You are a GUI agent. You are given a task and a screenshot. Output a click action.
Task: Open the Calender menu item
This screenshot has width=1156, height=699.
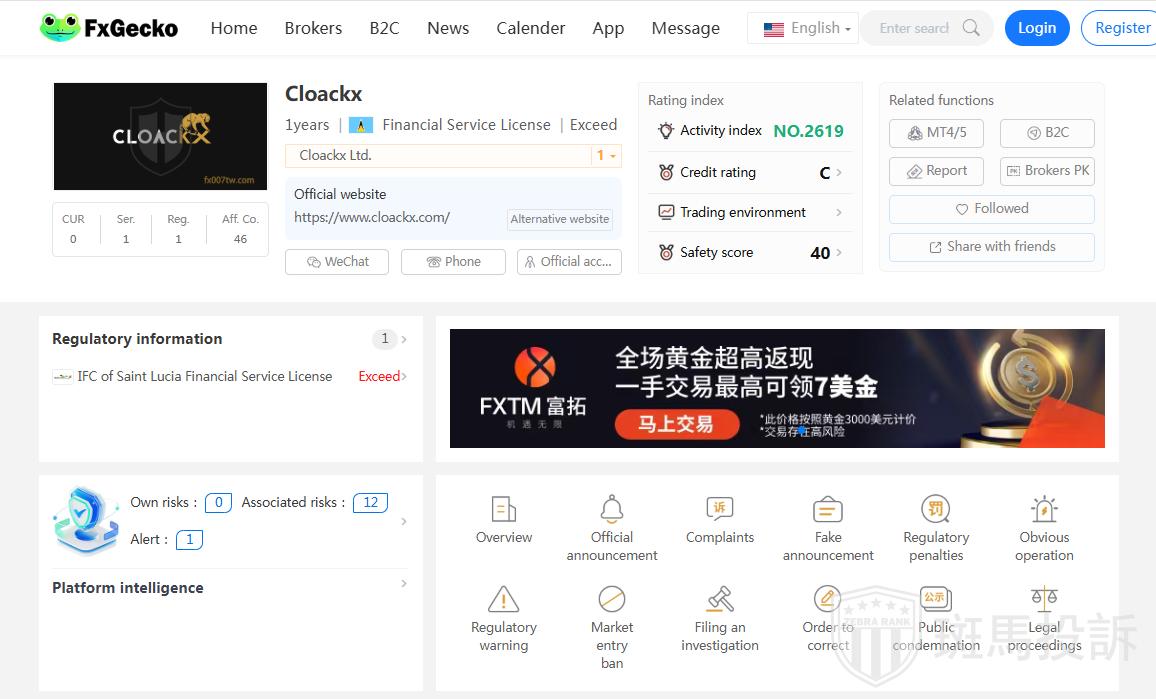(x=530, y=28)
